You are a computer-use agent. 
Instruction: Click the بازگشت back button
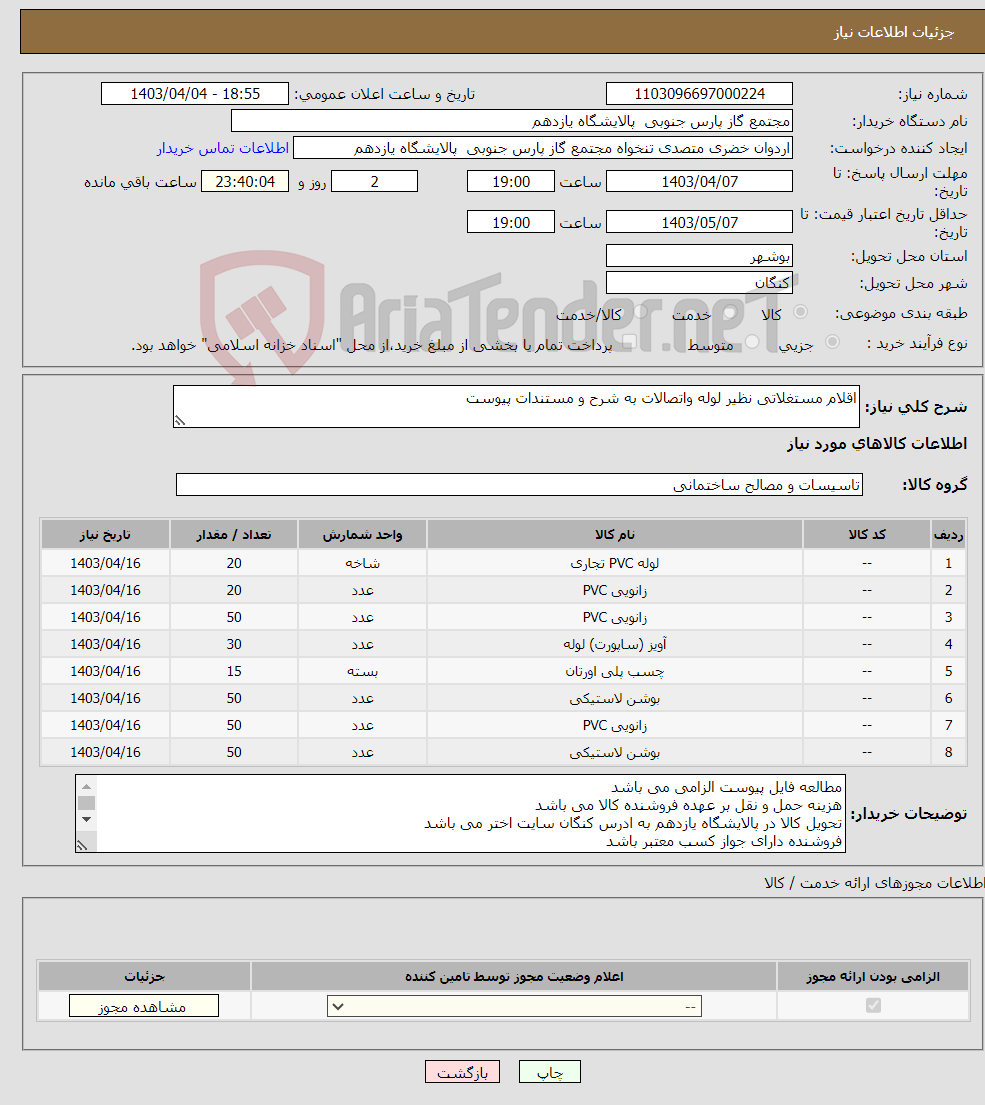pyautogui.click(x=462, y=1072)
